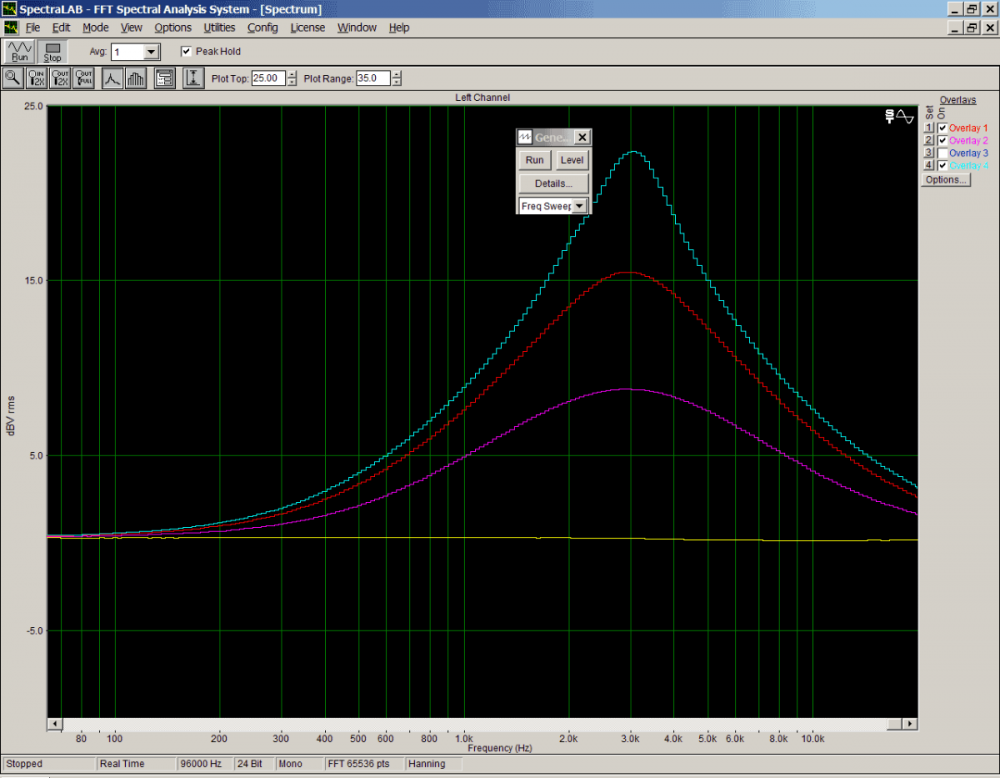This screenshot has height=778, width=1000.
Task: Click the overlays Options... button
Action: (946, 180)
